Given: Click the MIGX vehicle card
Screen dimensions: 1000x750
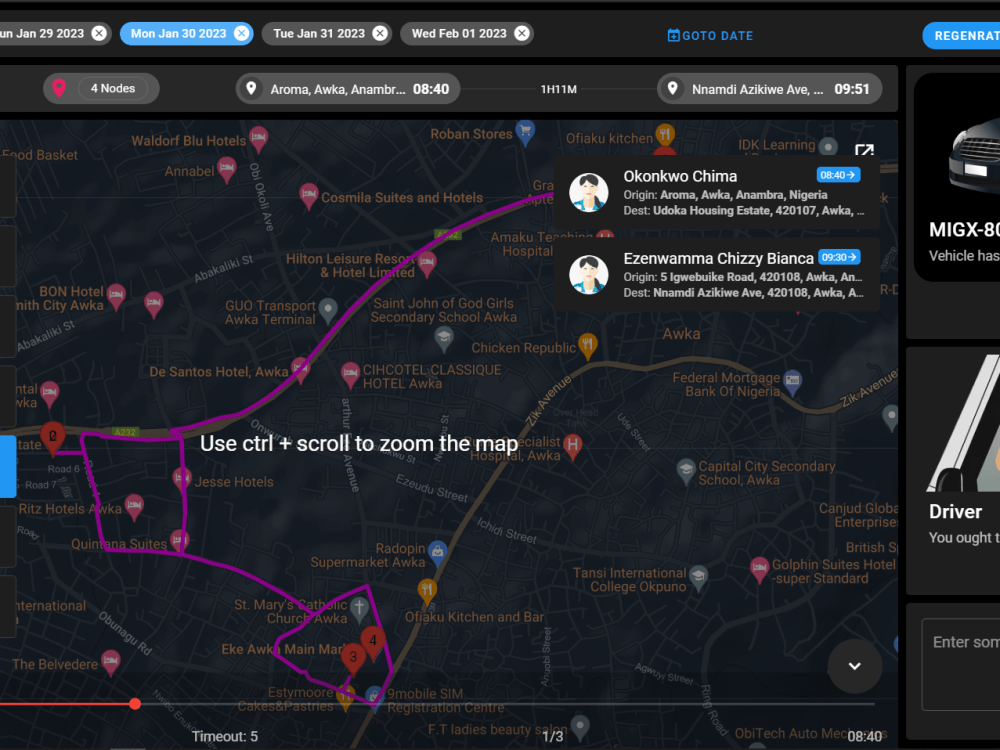Looking at the screenshot, I should pyautogui.click(x=957, y=177).
